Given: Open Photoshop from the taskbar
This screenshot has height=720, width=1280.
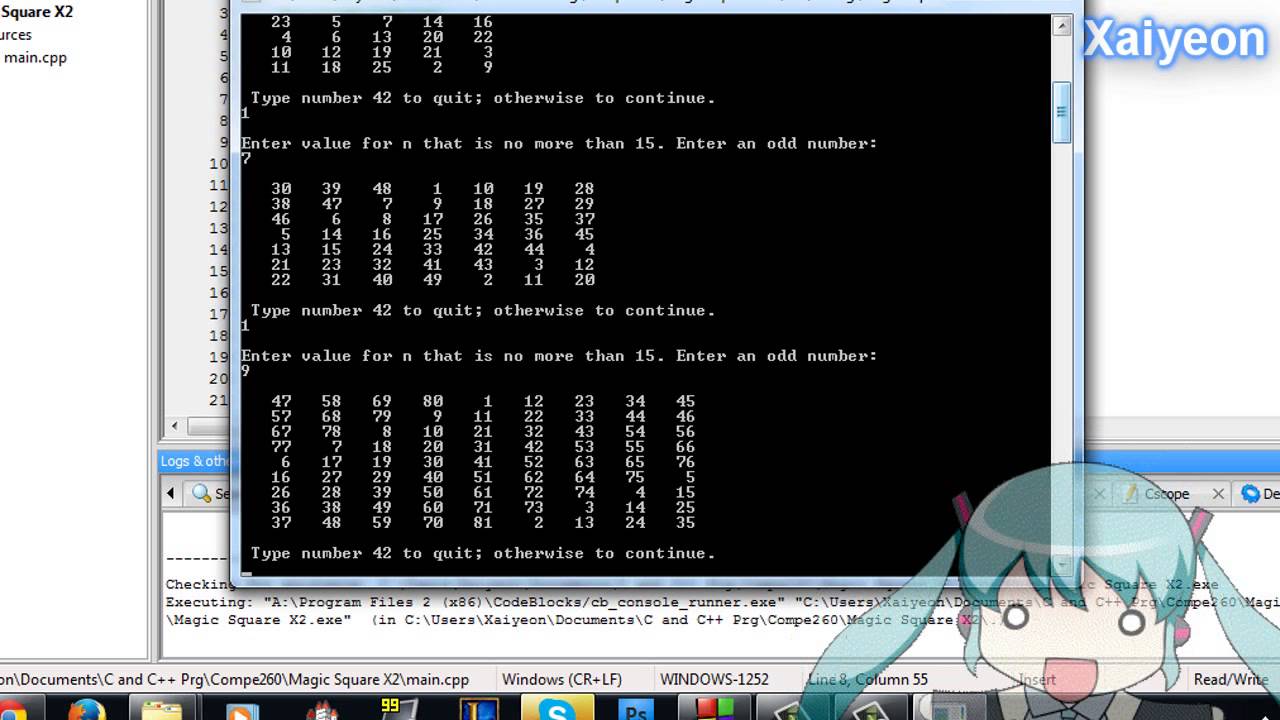Looking at the screenshot, I should tap(634, 710).
